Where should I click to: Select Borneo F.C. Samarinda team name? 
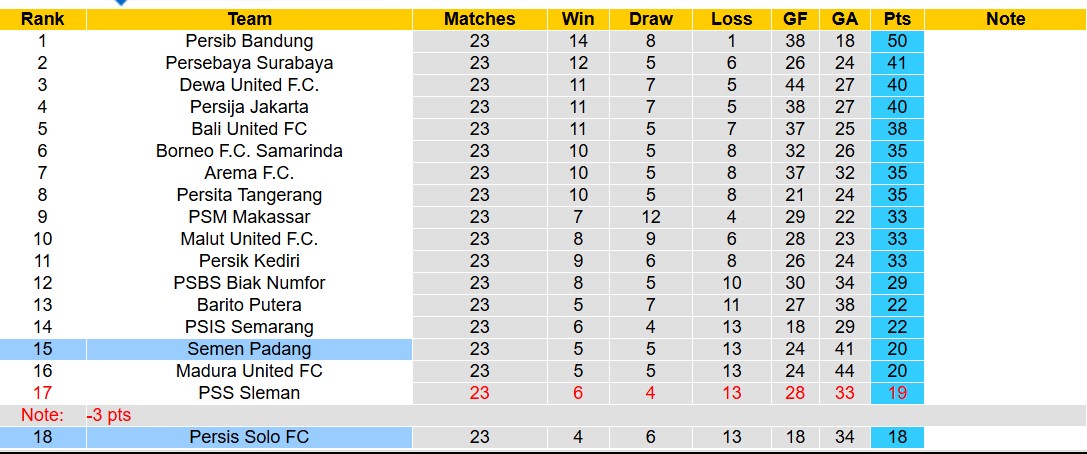pos(249,151)
